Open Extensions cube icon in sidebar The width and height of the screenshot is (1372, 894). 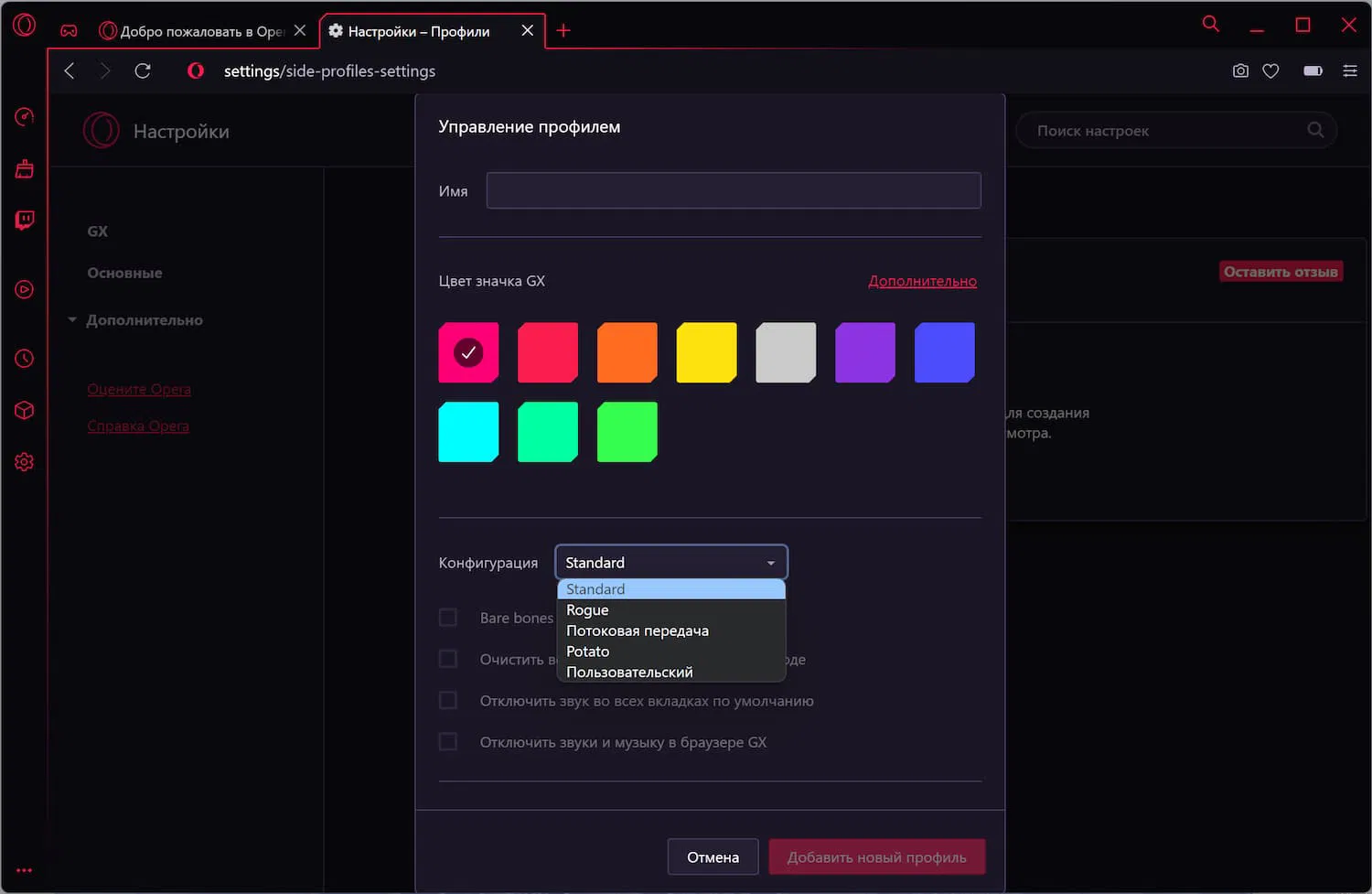pyautogui.click(x=25, y=410)
